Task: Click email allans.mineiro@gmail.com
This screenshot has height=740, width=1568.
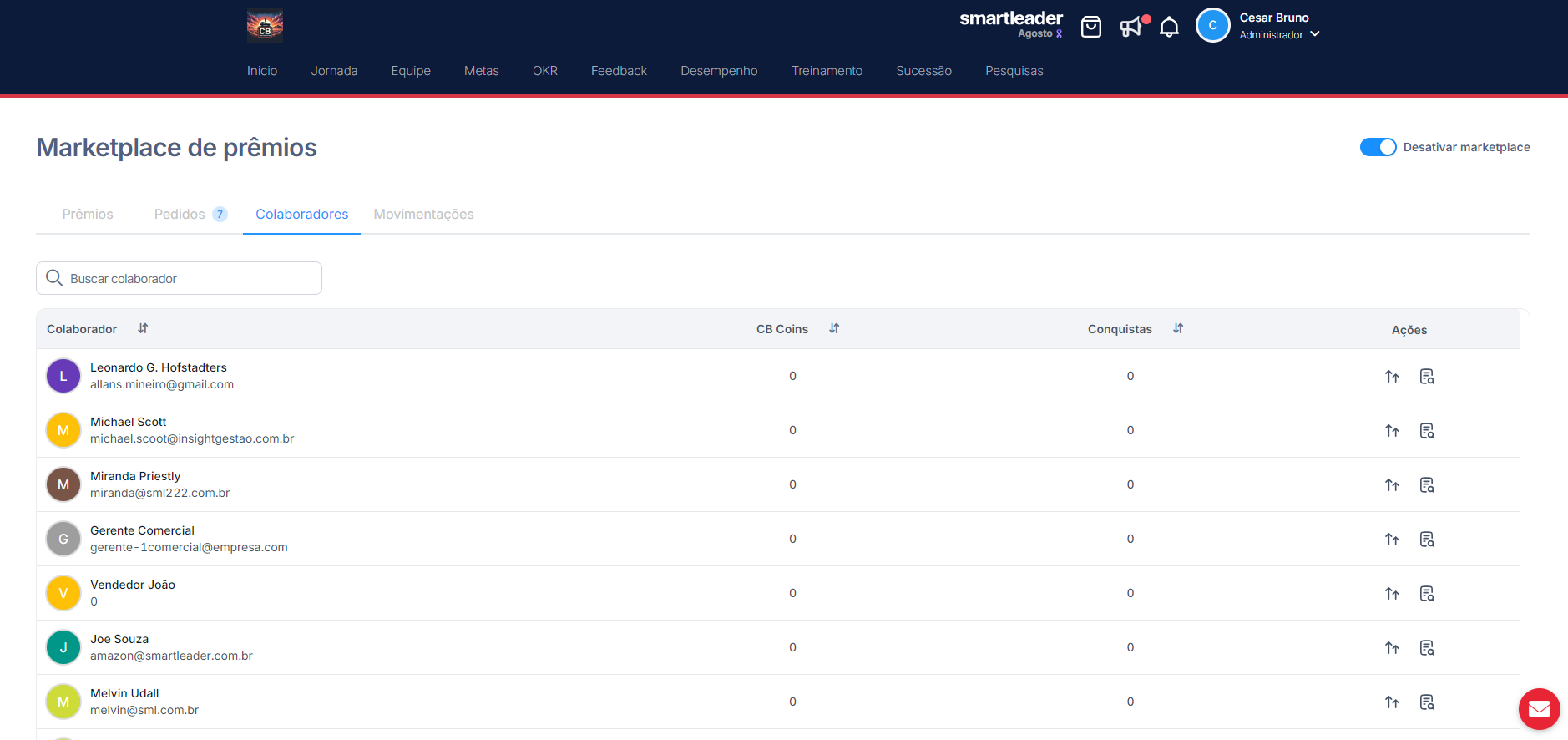Action: tap(162, 384)
